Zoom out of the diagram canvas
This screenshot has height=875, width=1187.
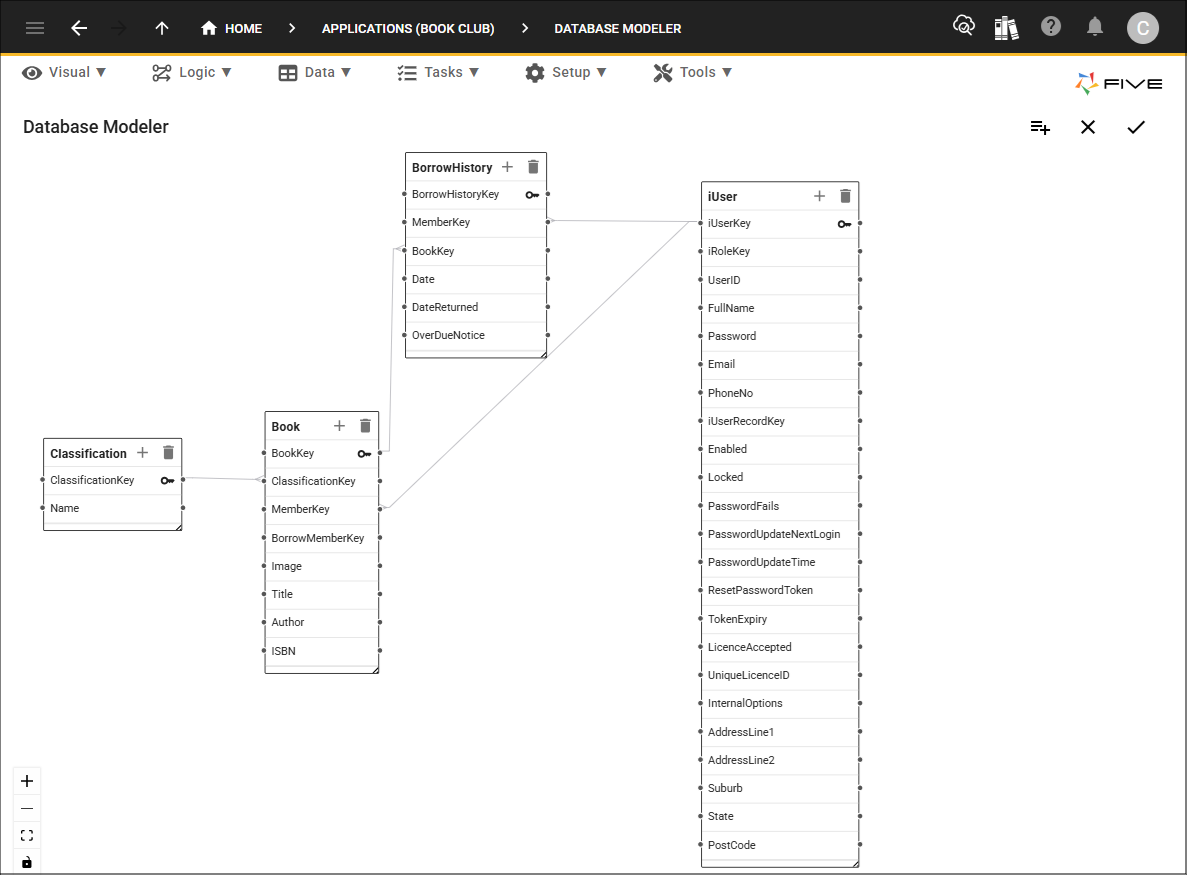pyautogui.click(x=27, y=808)
